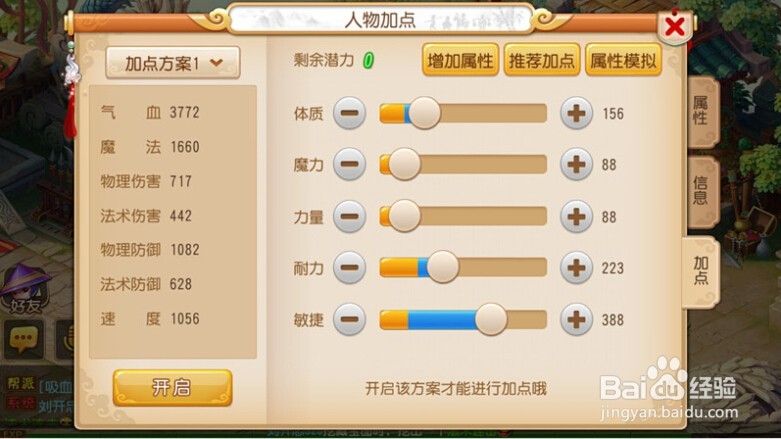Open the 属性模拟 feature
Image resolution: width=781 pixels, height=439 pixels.
tap(623, 60)
